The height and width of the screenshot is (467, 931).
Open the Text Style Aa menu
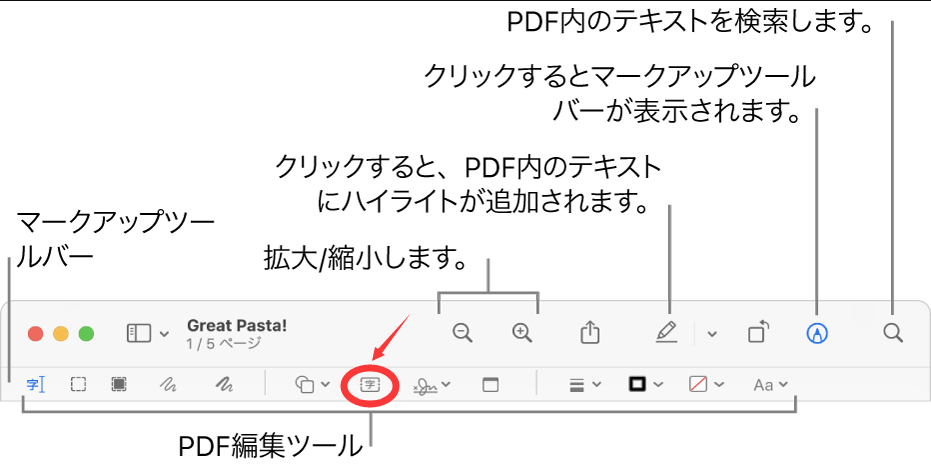771,385
